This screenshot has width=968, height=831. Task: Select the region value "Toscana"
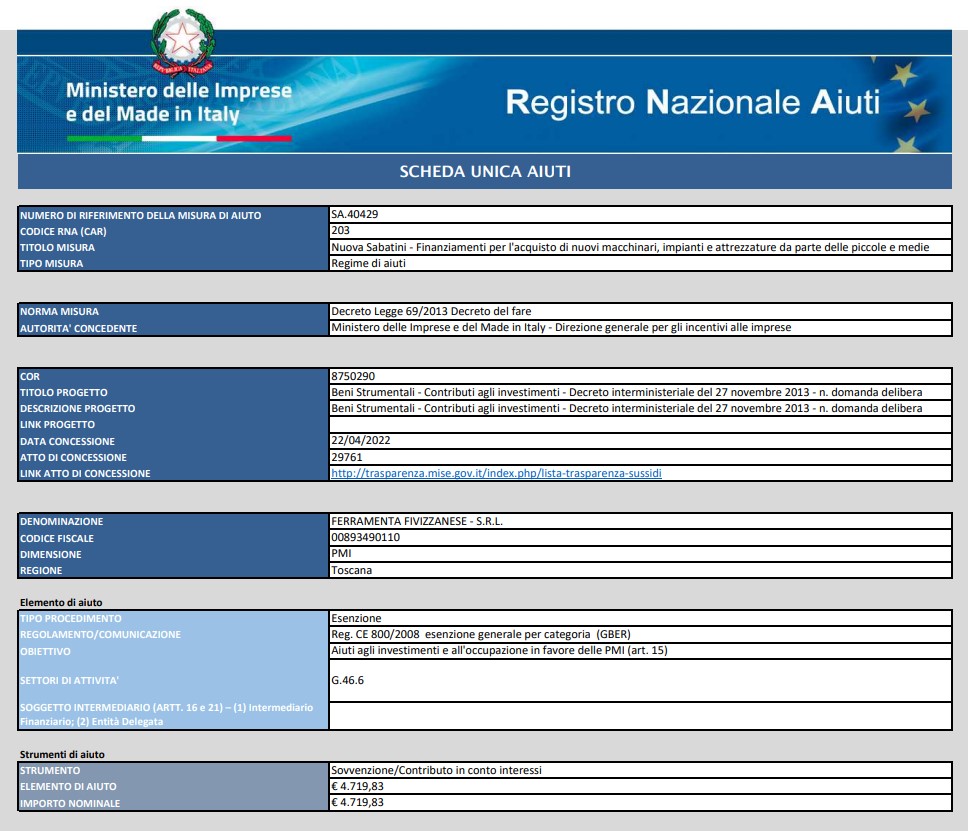(351, 570)
